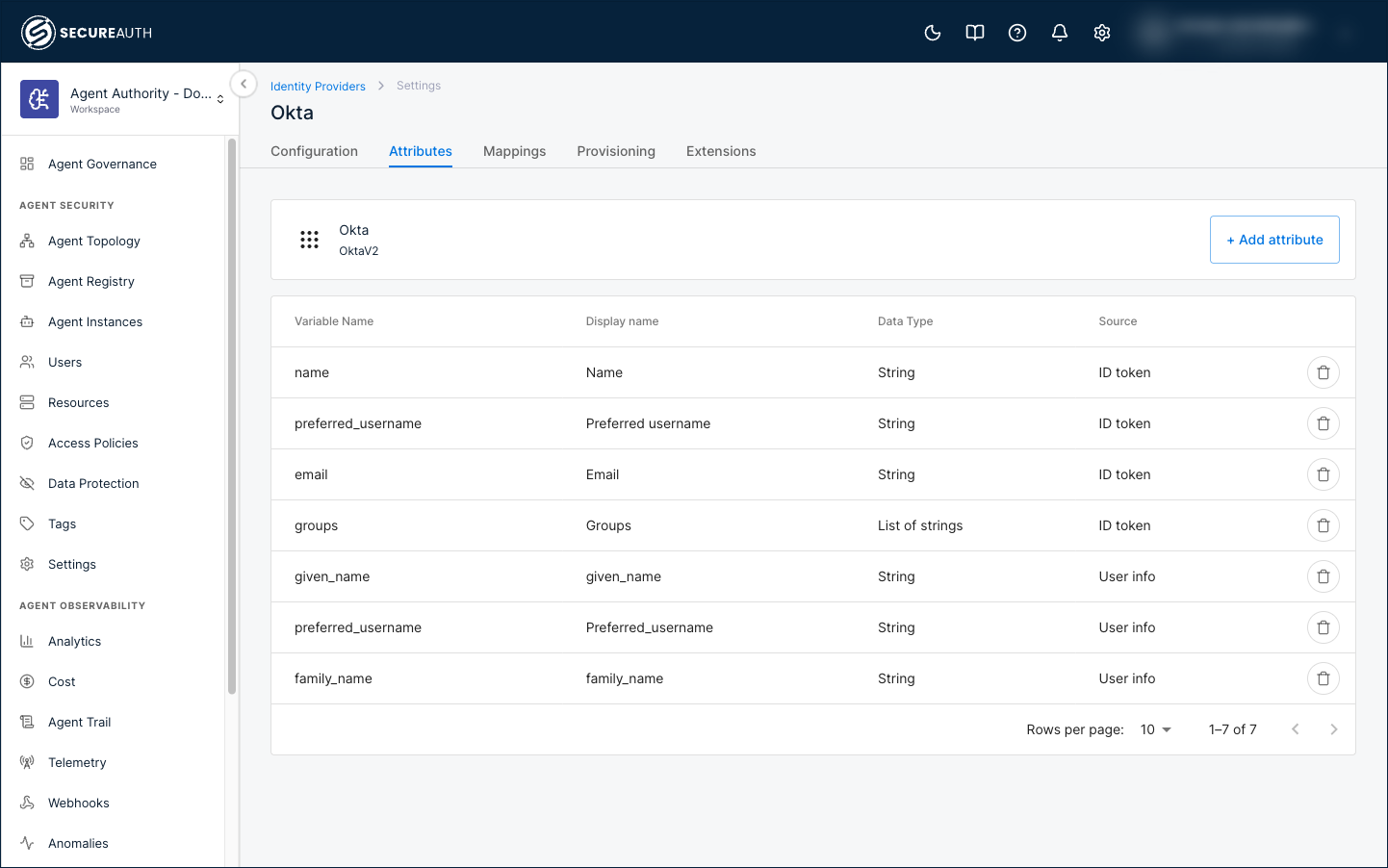Screen dimensions: 1388x868
Task: Click the List of strings cell
Action: 920,525
